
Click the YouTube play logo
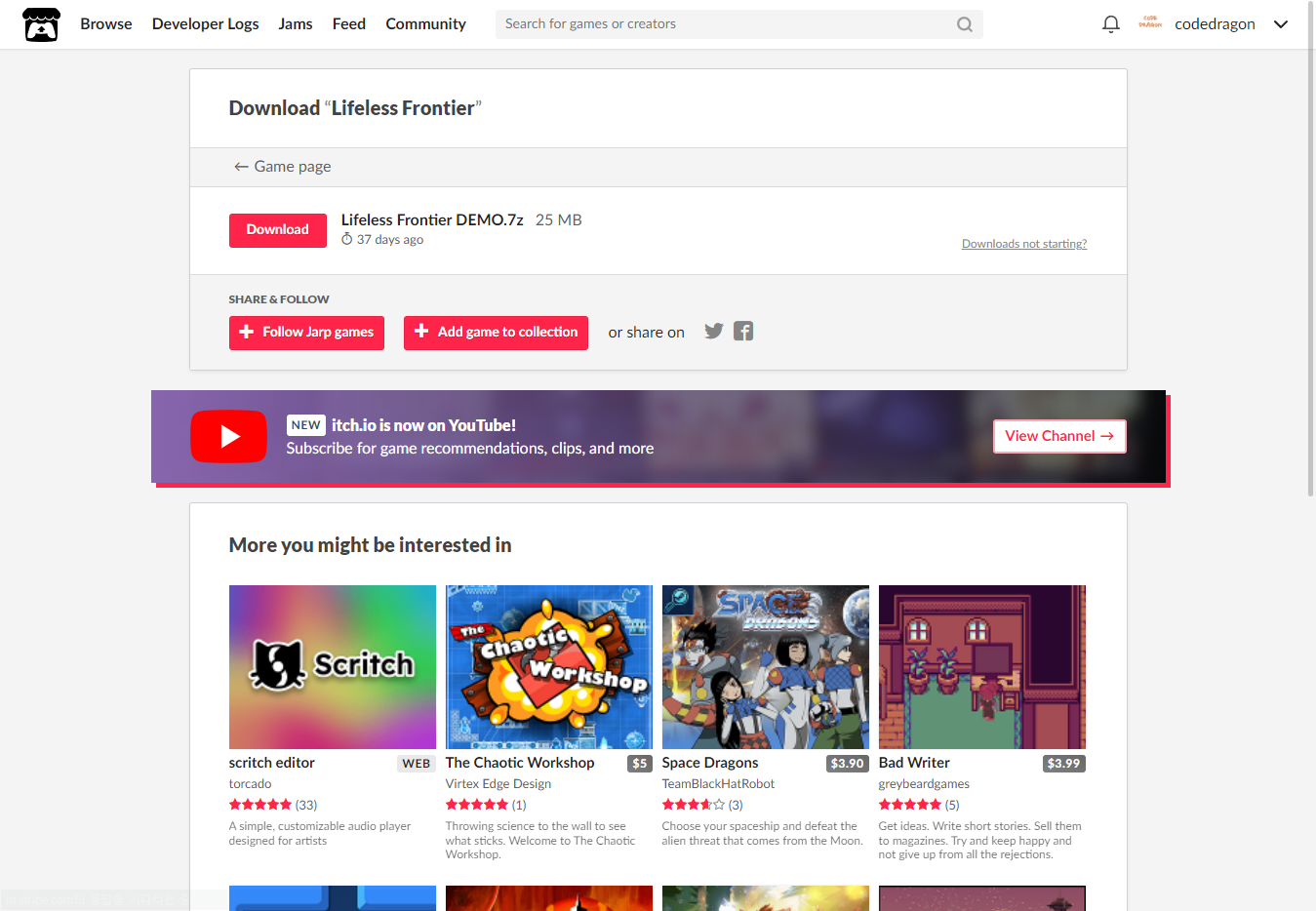click(228, 436)
